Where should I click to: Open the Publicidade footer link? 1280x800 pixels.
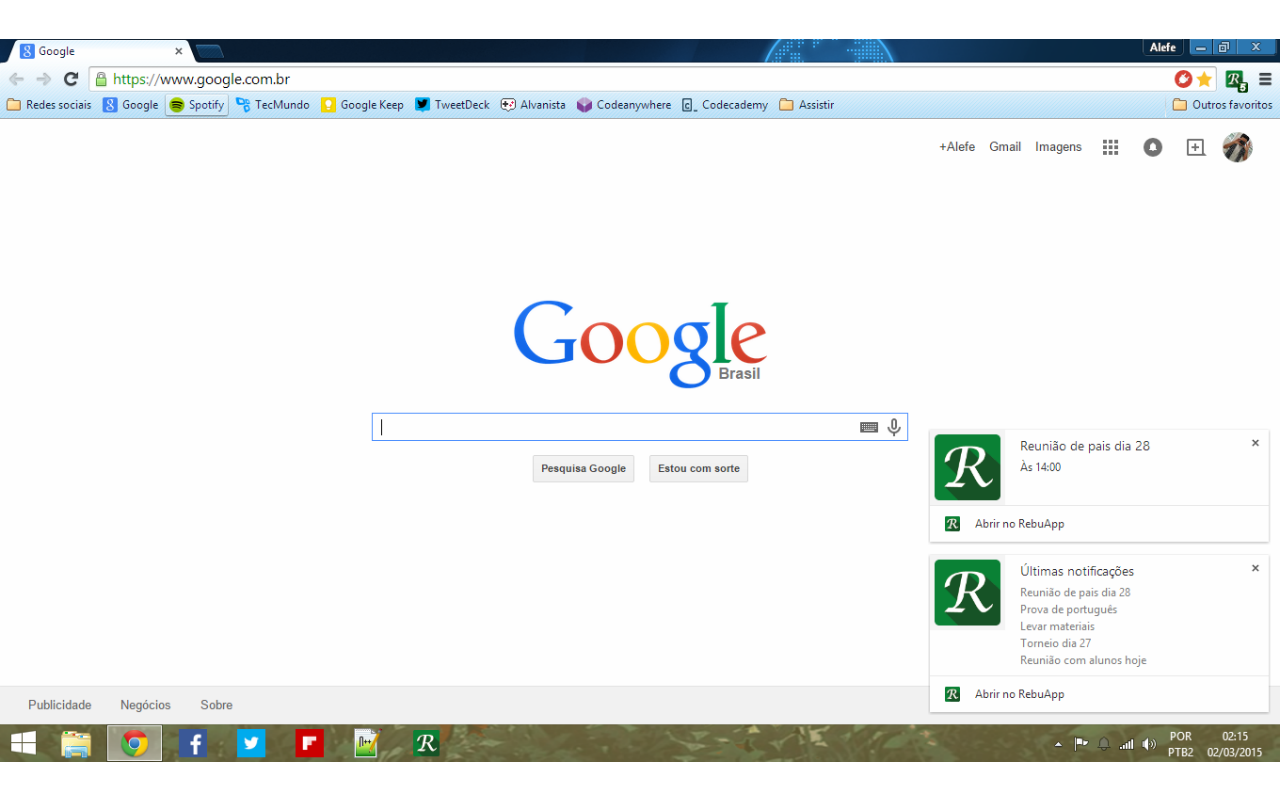click(x=60, y=705)
